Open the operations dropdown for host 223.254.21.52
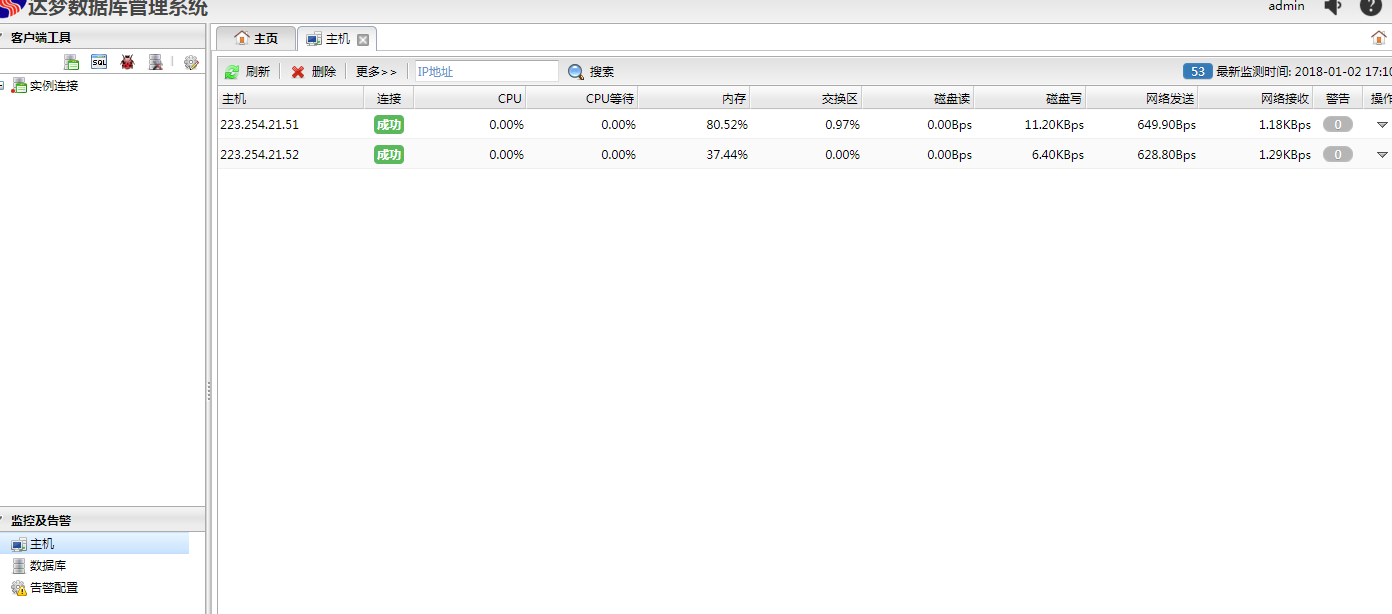 1383,155
